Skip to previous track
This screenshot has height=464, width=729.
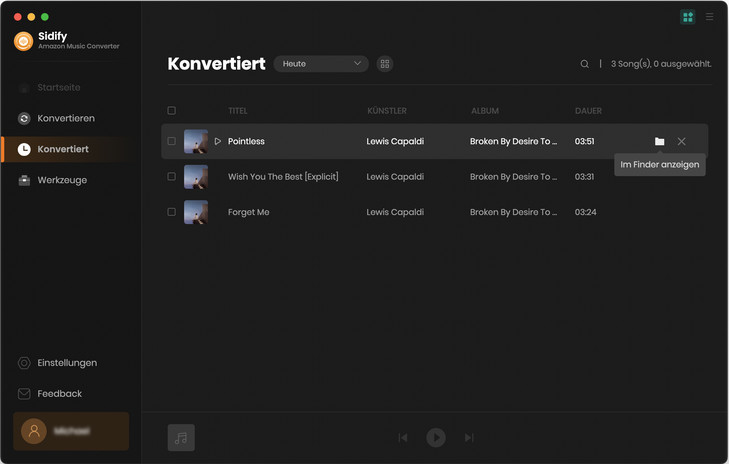click(403, 437)
